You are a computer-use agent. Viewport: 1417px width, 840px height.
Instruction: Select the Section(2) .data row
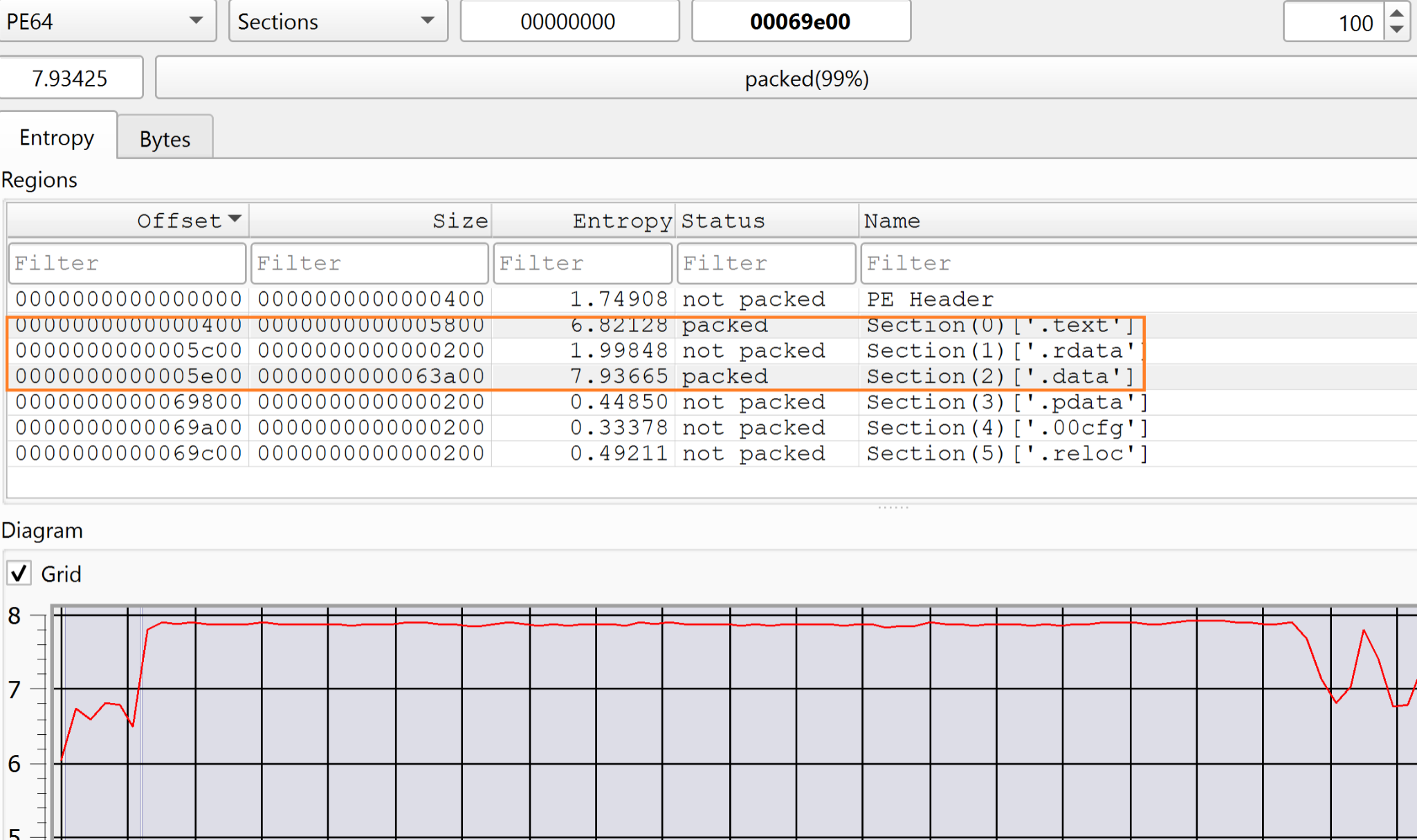tap(1000, 376)
